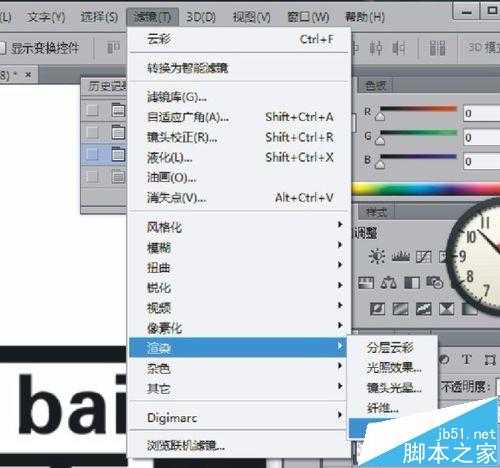The image size is (500, 468).
Task: Add a Color Balance adjustment (scales icon)
Action: coord(389,283)
